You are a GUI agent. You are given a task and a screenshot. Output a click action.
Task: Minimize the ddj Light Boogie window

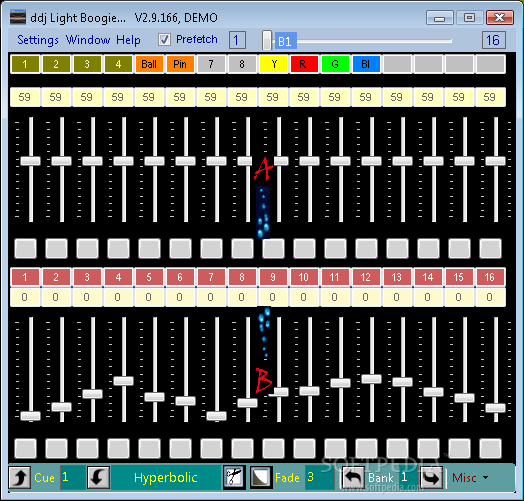[x=440, y=18]
